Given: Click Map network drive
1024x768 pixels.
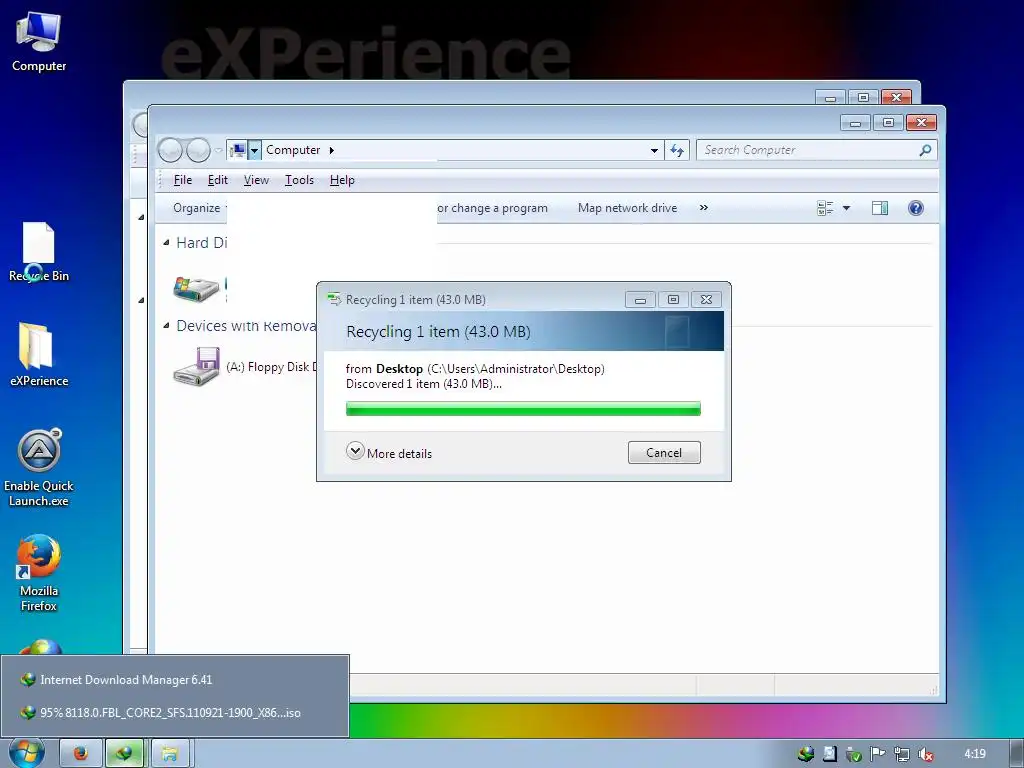Looking at the screenshot, I should 627,208.
